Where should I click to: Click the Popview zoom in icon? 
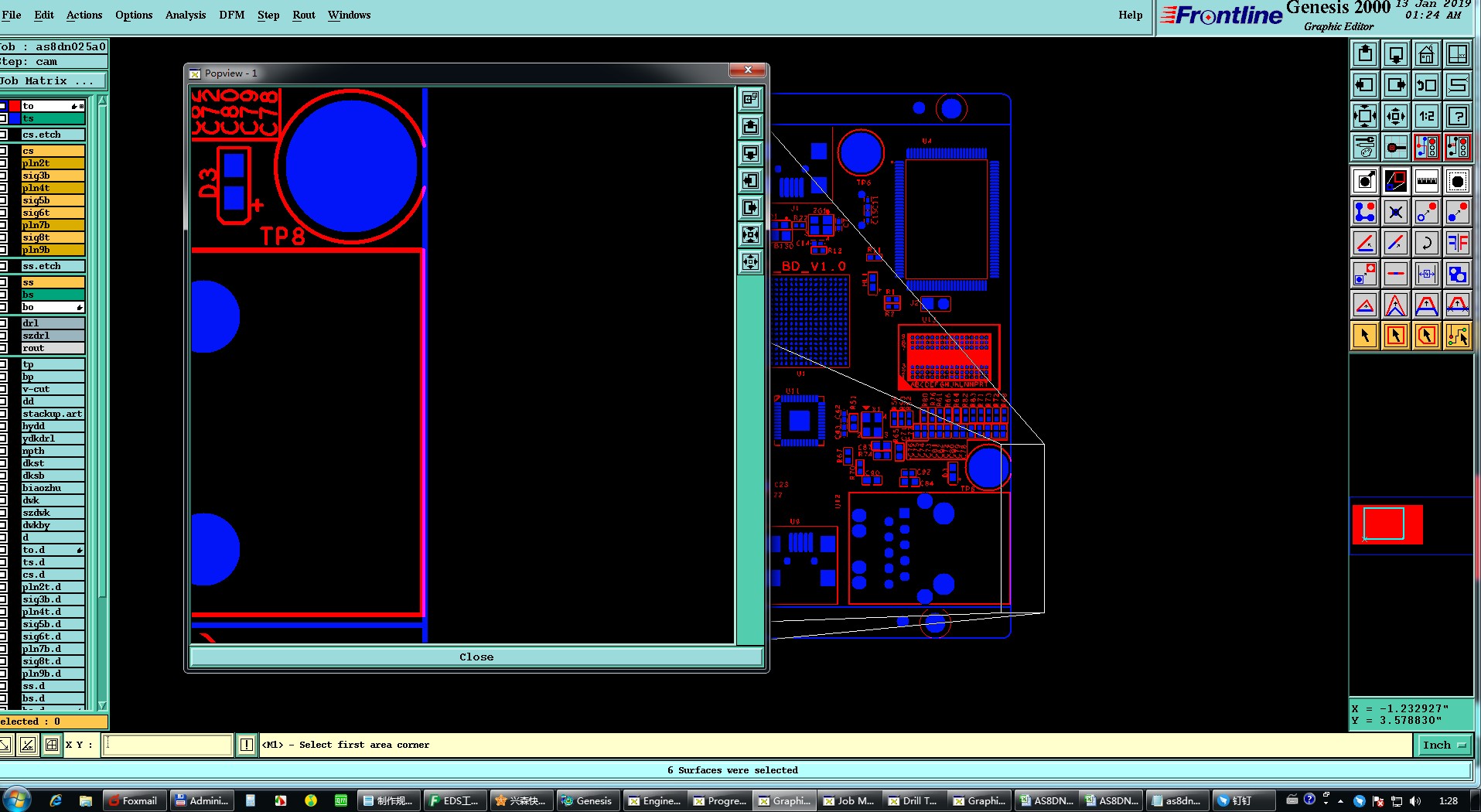[750, 235]
